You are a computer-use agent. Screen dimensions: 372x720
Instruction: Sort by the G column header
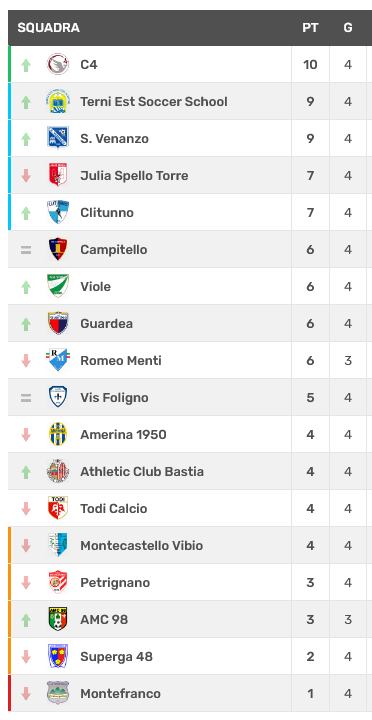348,28
